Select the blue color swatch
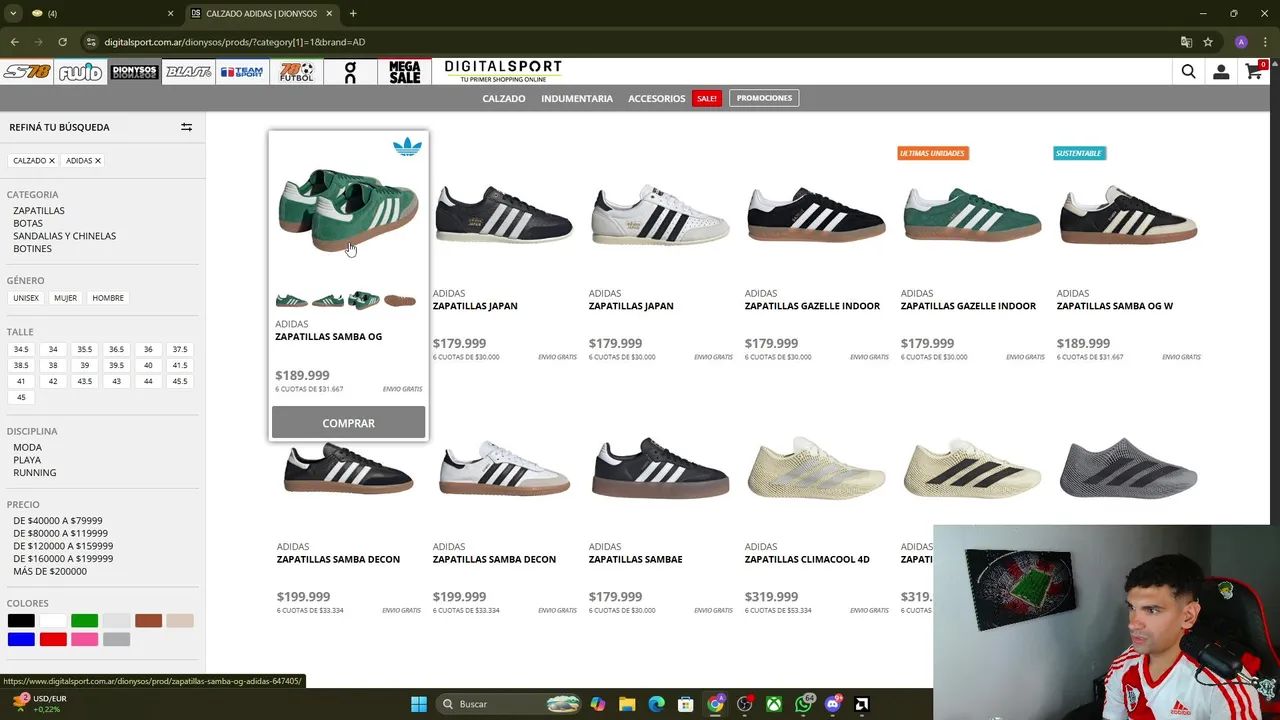 [x=21, y=639]
